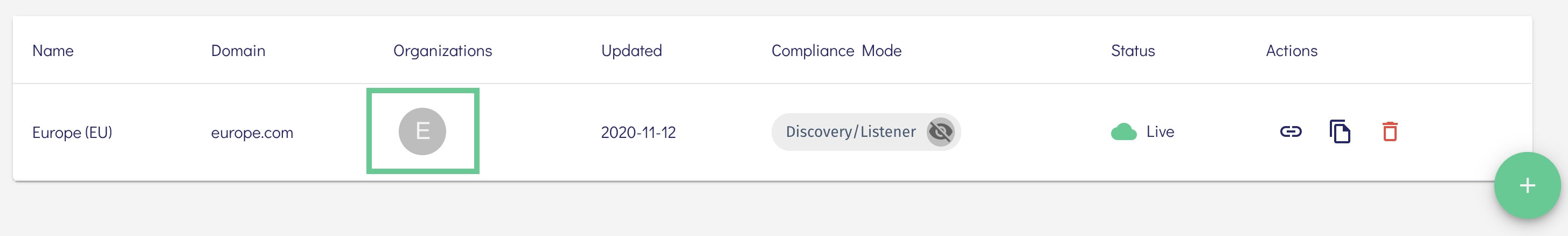
Task: Click the green plus add button
Action: tap(1527, 185)
